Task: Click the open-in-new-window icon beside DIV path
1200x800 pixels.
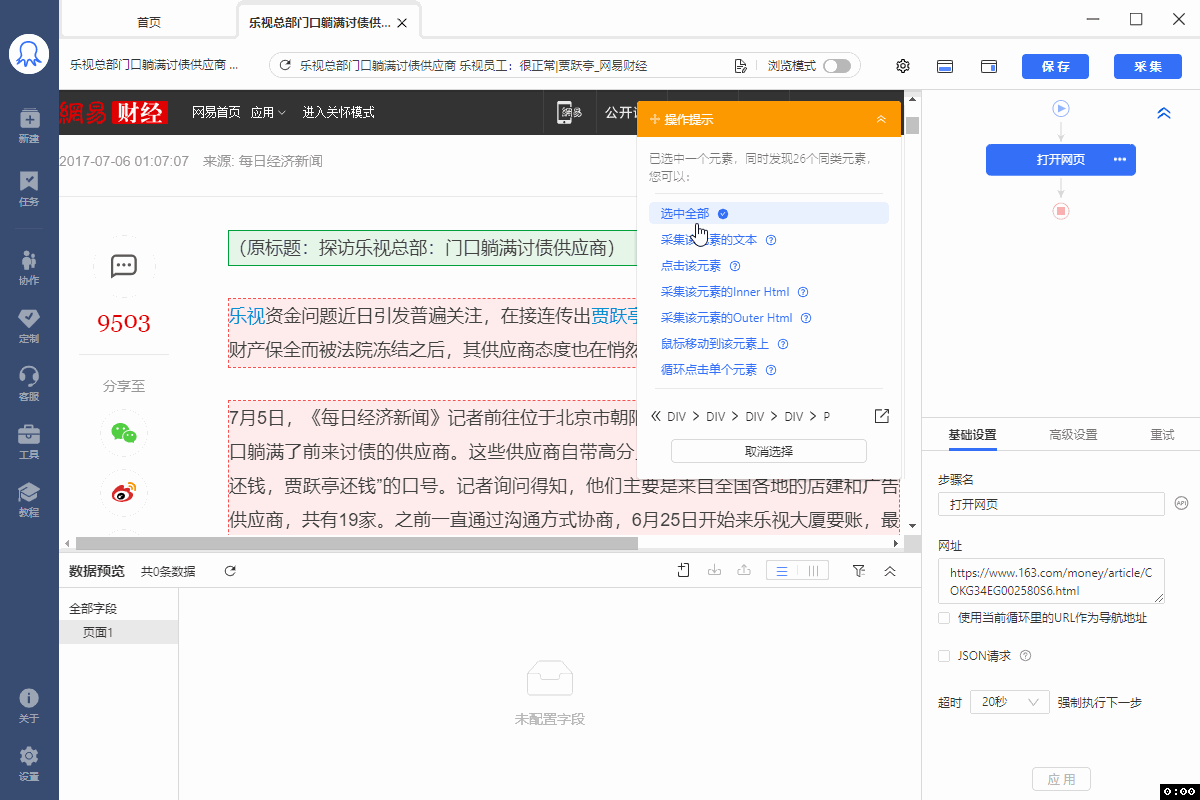Action: [x=882, y=416]
